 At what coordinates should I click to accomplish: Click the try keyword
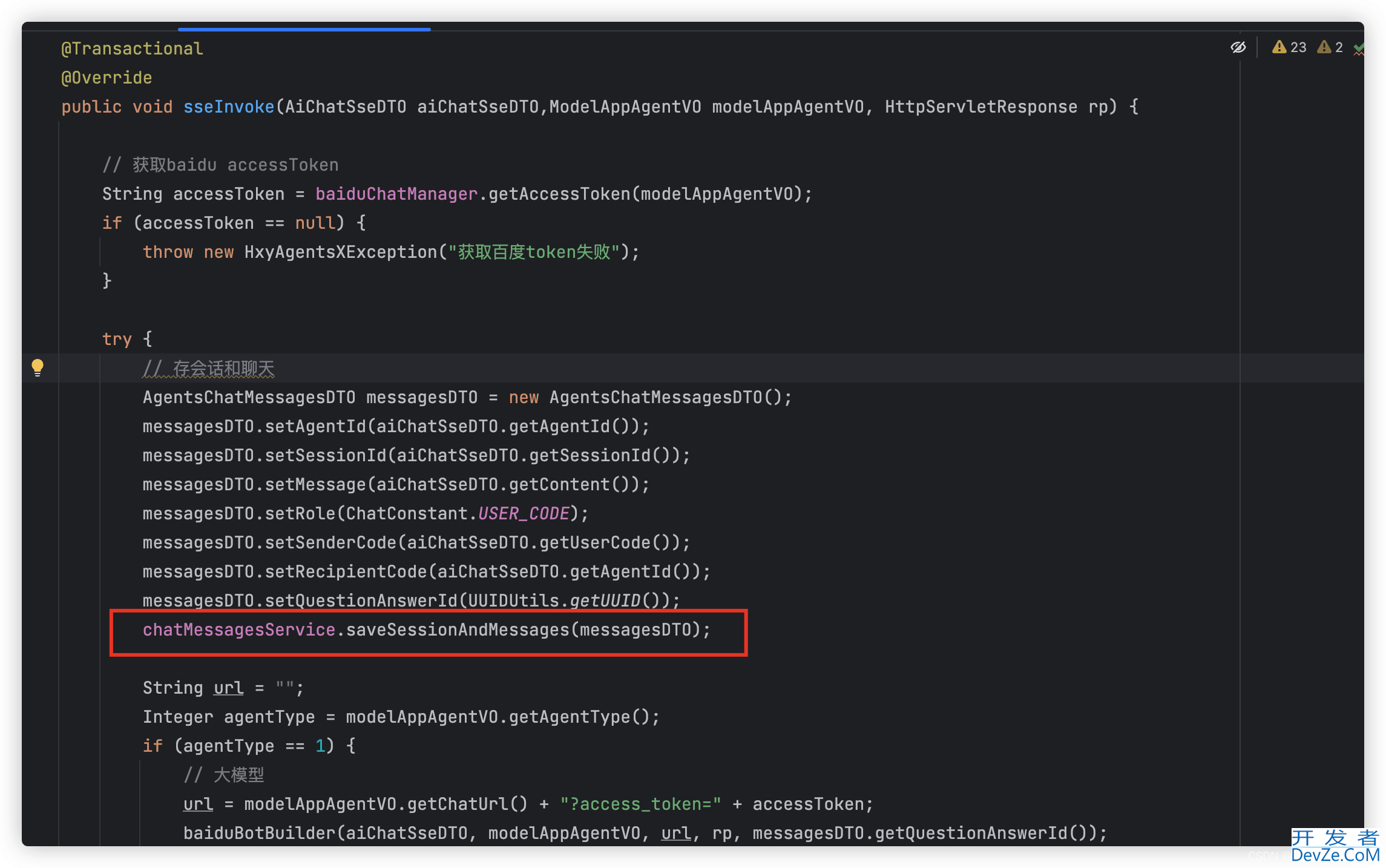117,339
